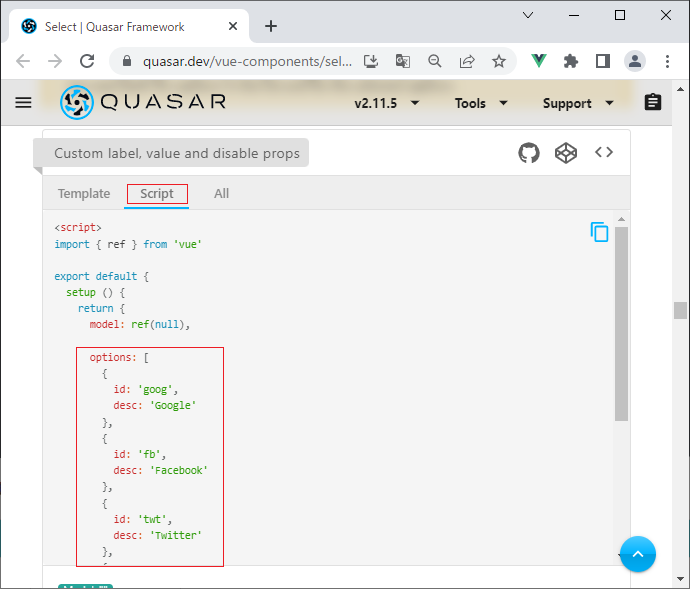Image resolution: width=690 pixels, height=589 pixels.
Task: Switch to the All code tab
Action: point(221,194)
